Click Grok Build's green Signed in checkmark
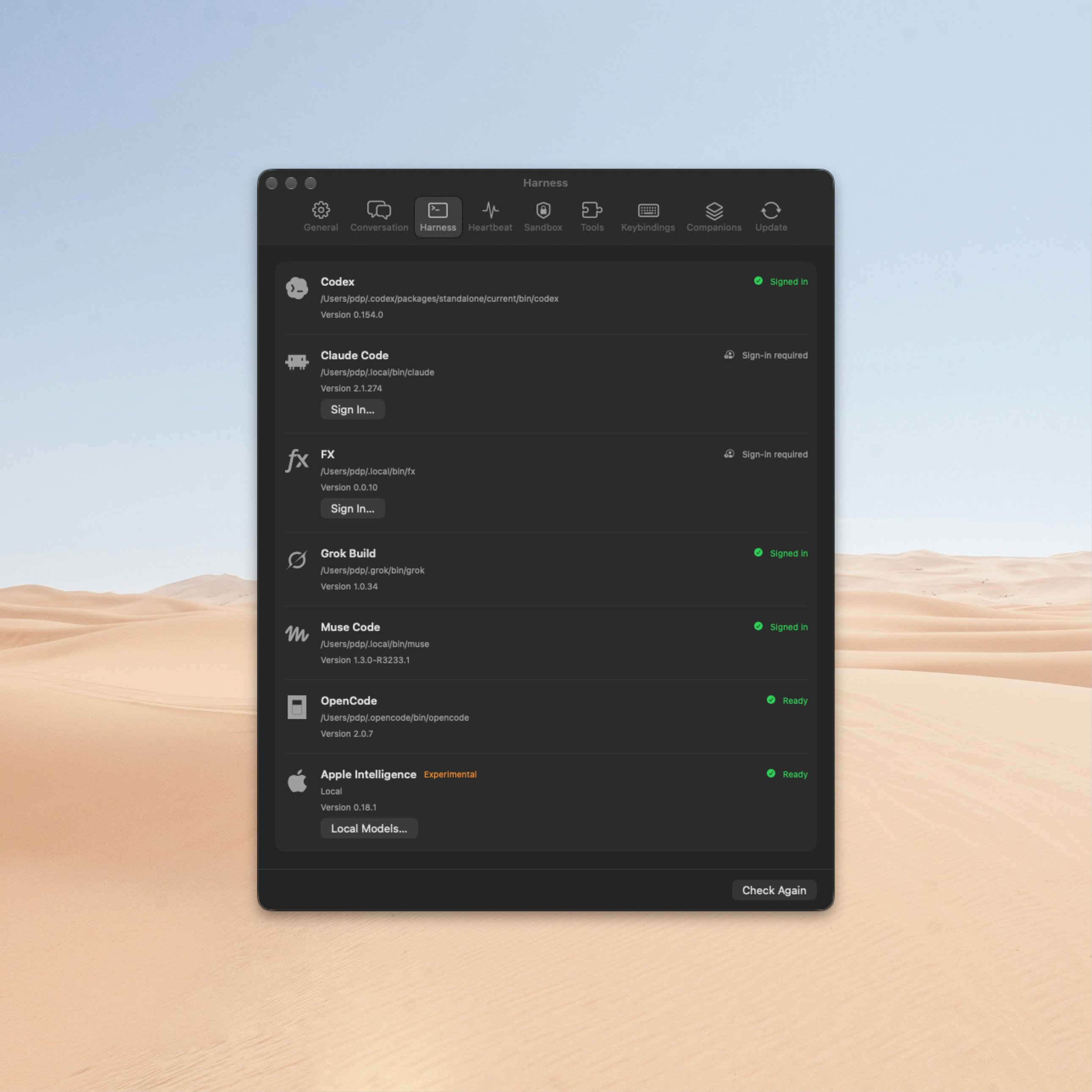 758,553
